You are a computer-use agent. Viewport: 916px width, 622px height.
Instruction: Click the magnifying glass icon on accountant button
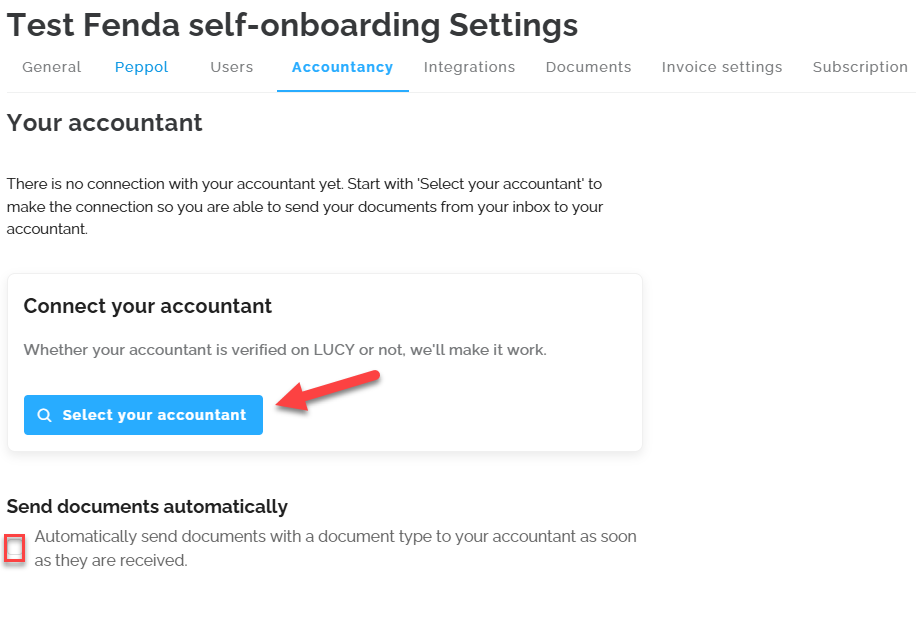tap(44, 415)
